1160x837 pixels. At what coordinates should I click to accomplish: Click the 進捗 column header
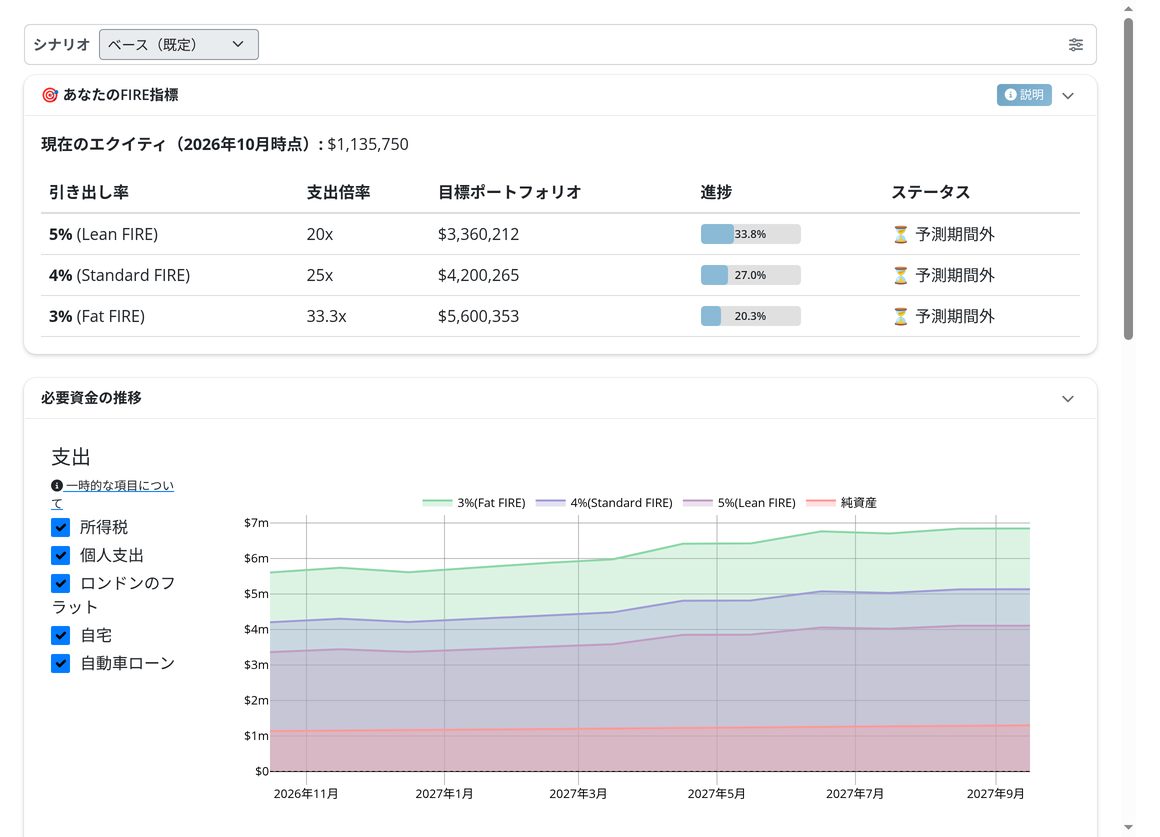(x=716, y=192)
